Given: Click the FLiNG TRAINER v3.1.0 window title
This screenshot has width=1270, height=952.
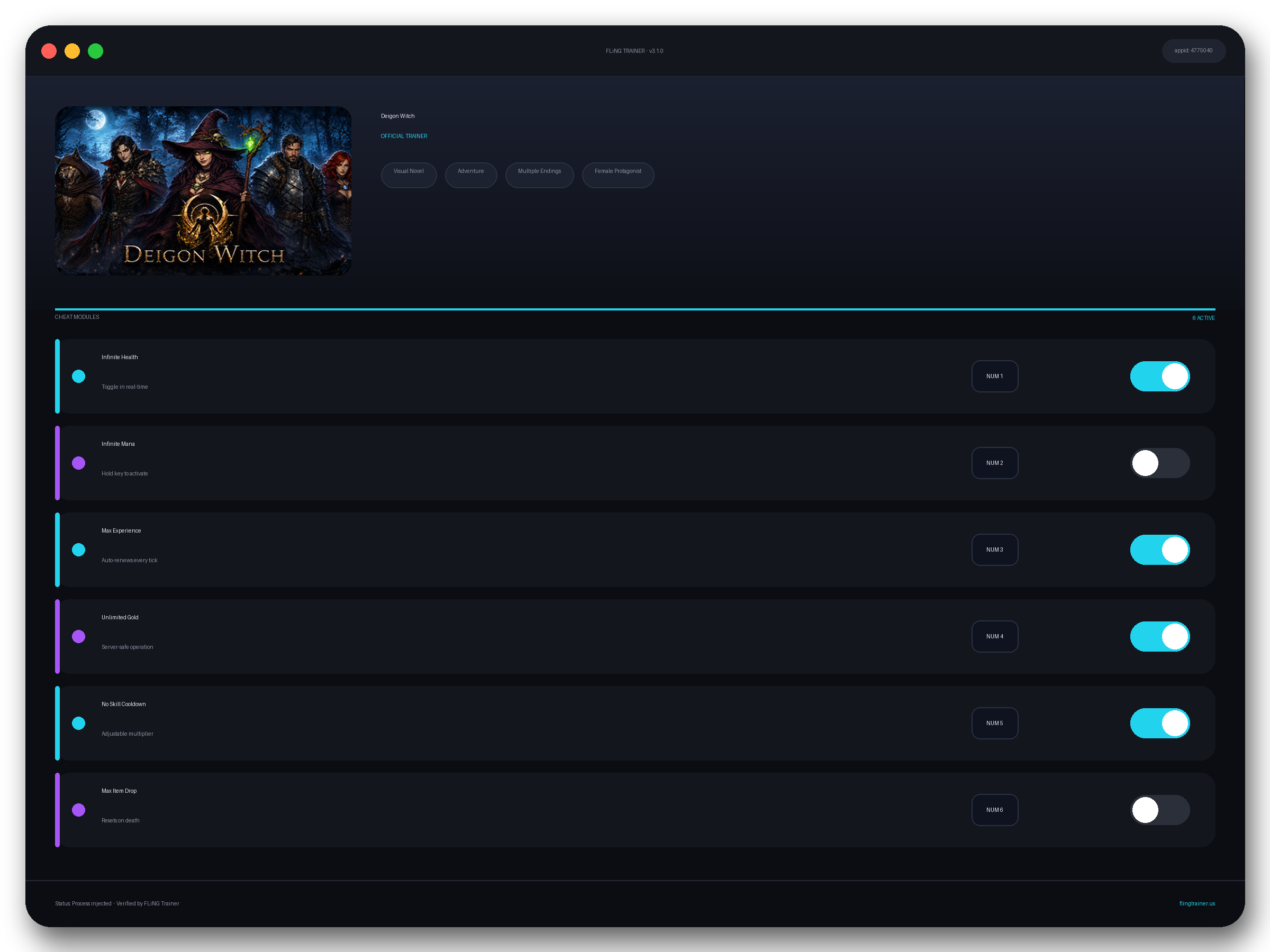Looking at the screenshot, I should (634, 51).
